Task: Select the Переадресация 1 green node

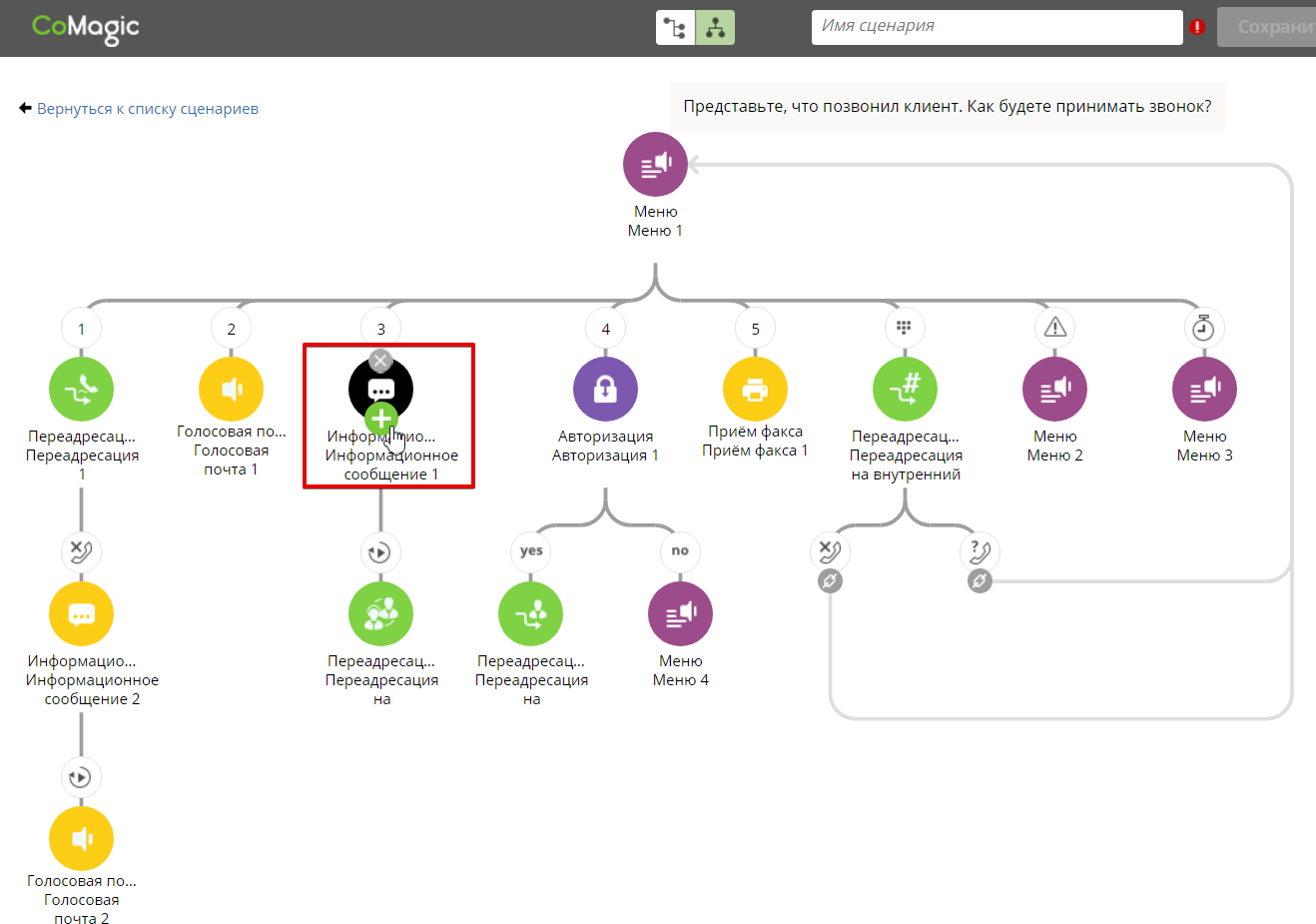Action: click(81, 390)
